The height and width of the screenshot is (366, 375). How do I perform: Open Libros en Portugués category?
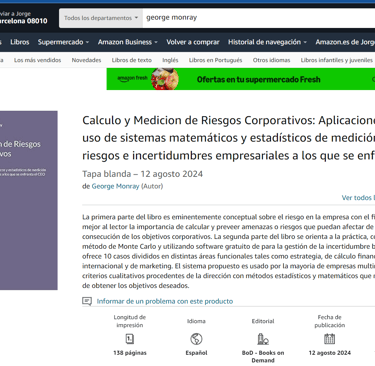(x=215, y=60)
